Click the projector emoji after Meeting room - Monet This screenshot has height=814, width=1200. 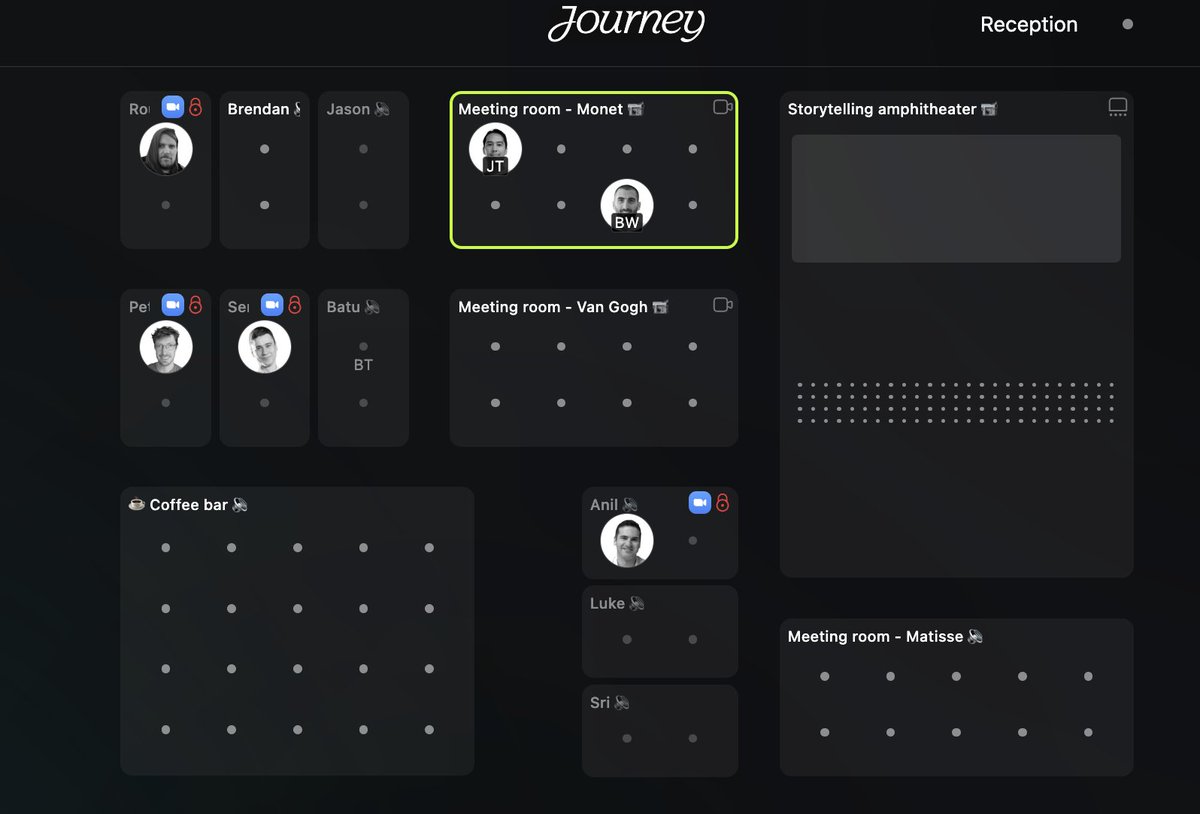coord(636,109)
